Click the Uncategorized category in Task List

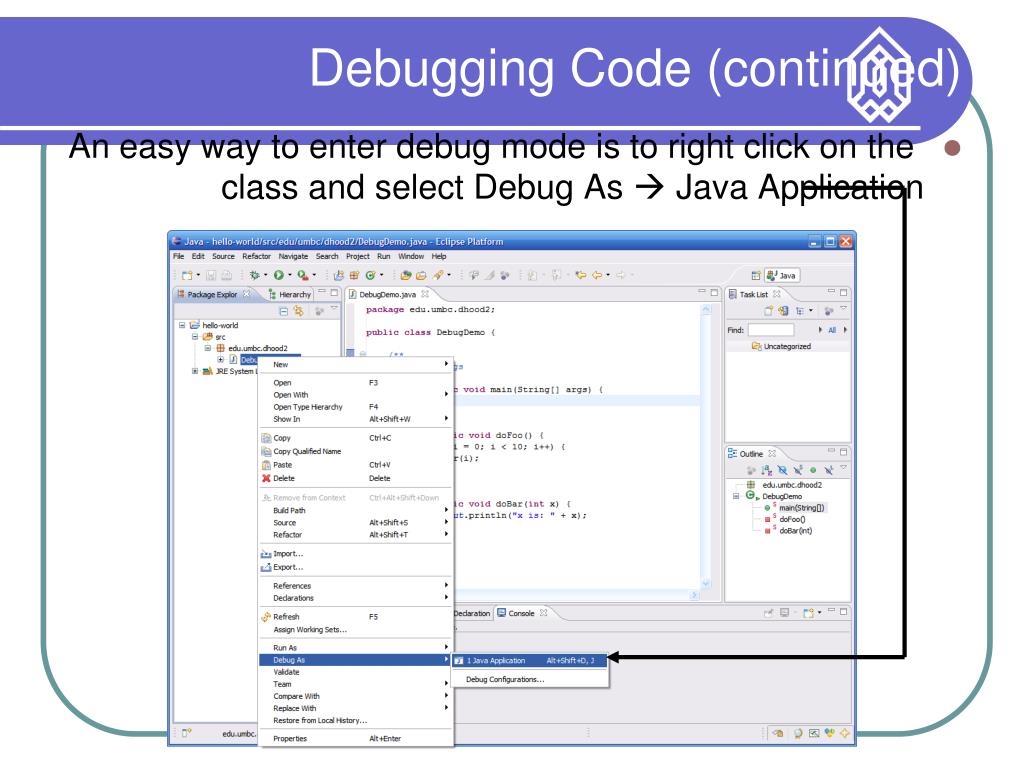tap(781, 346)
